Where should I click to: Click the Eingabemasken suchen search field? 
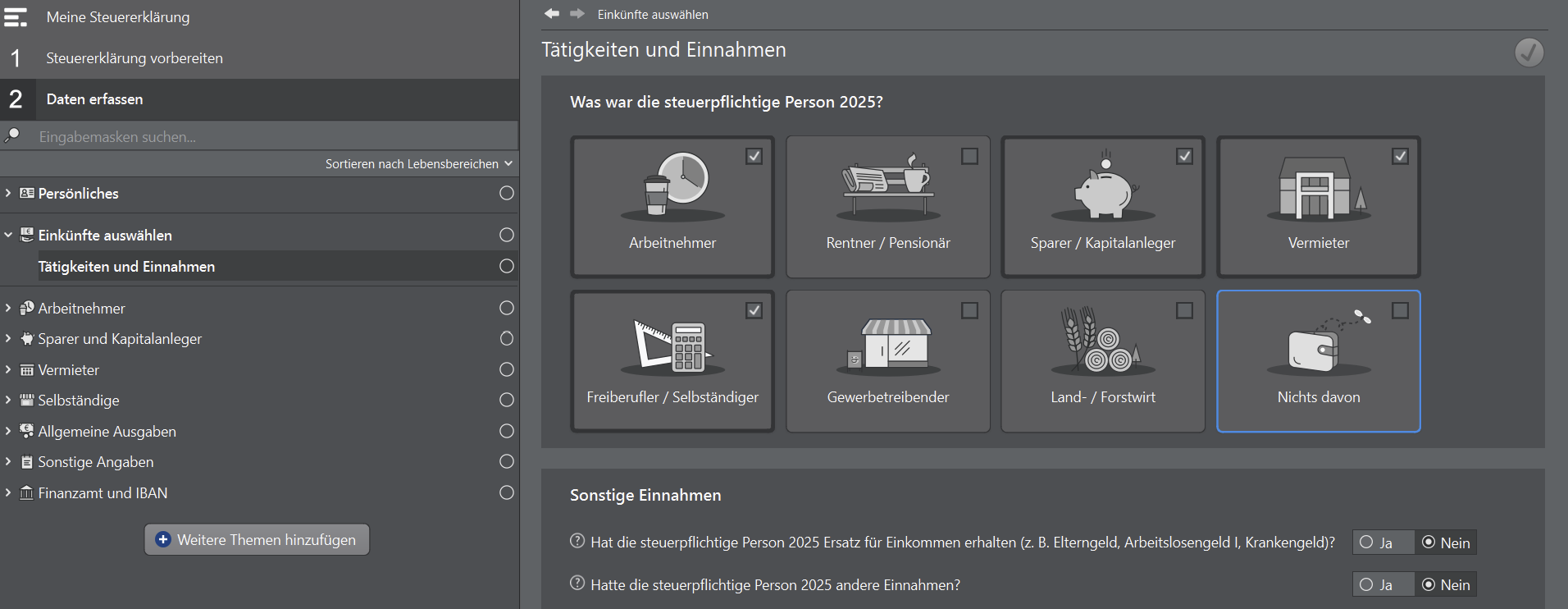[x=271, y=137]
